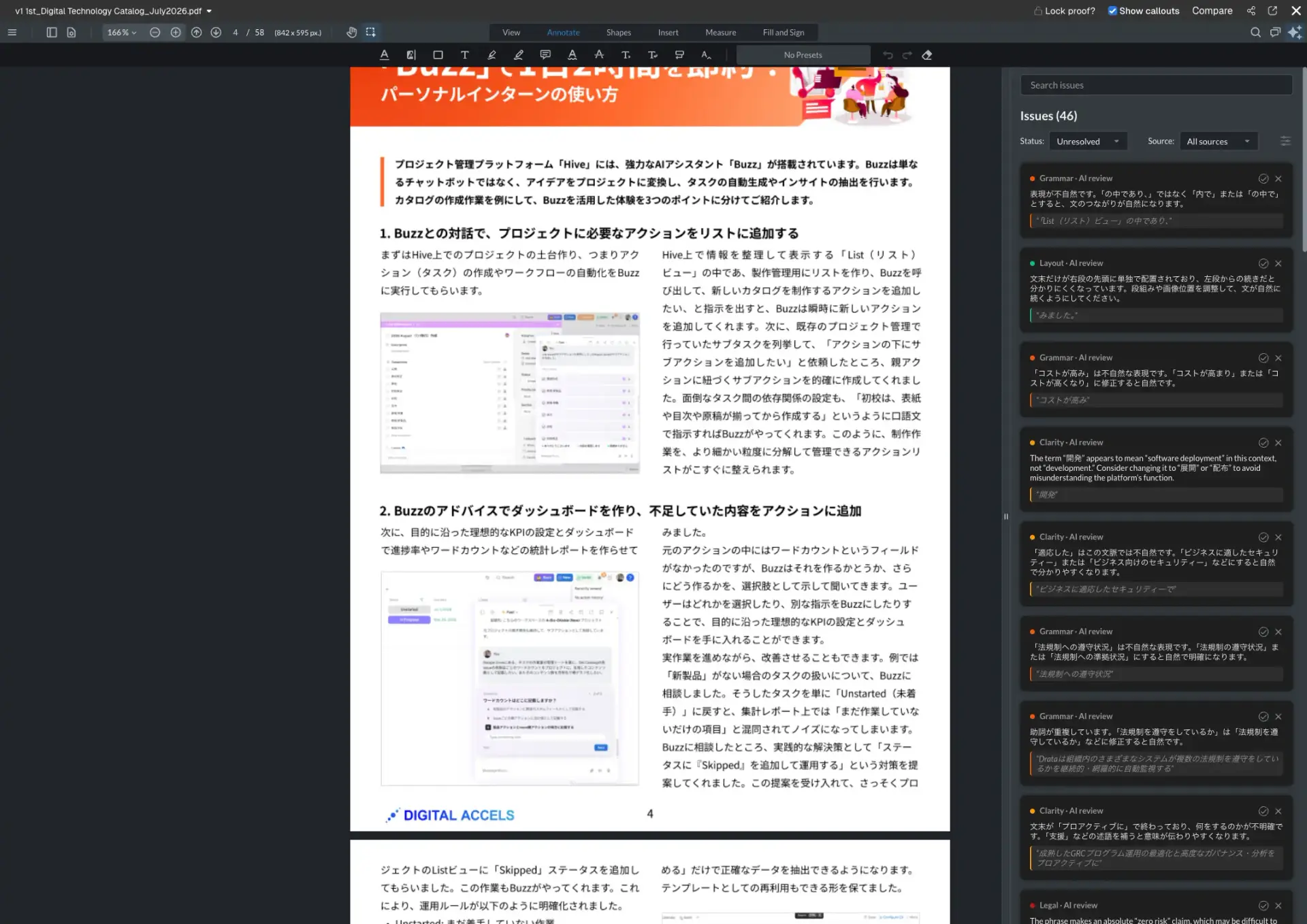Click the issues panel vertical scrollbar

click(1304, 160)
